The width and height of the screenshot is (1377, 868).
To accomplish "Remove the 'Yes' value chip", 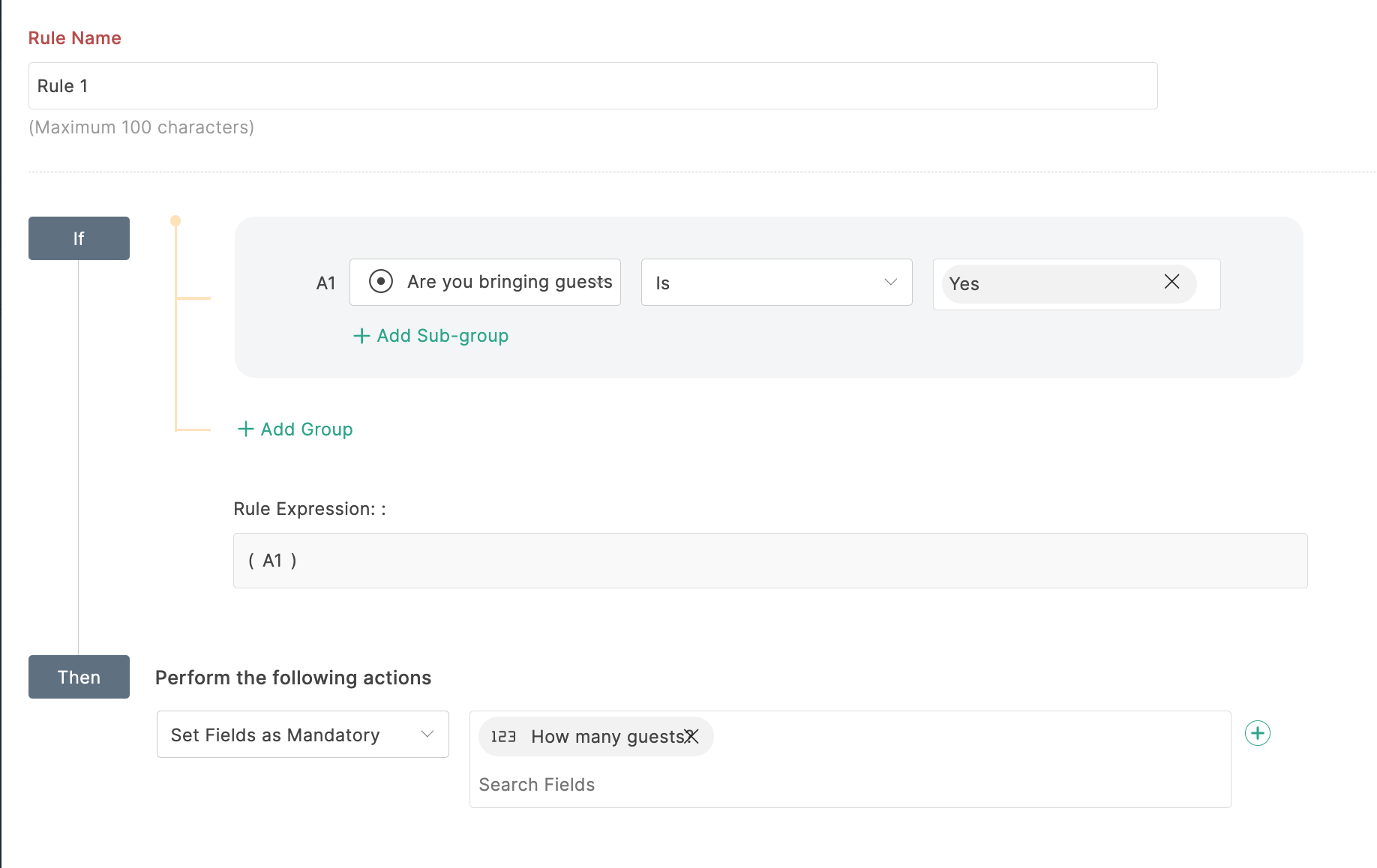I will pos(1171,282).
